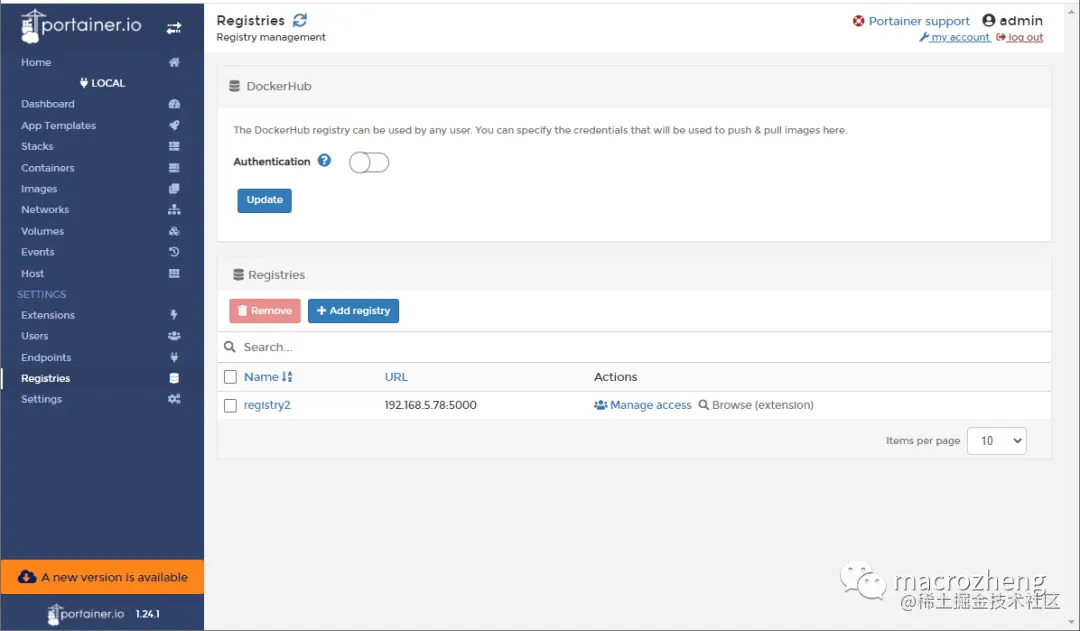Click the Host grid icon
This screenshot has height=631, width=1080.
[174, 273]
